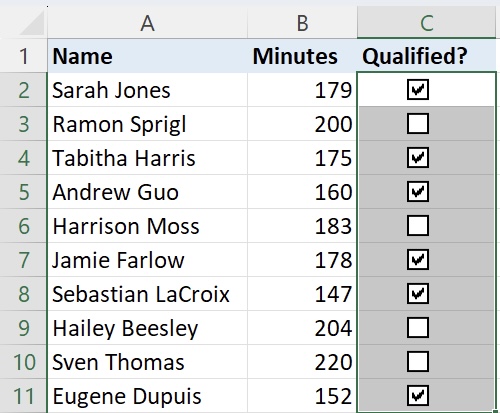Toggle Jamie Farlow's qualified checkbox

click(x=418, y=260)
